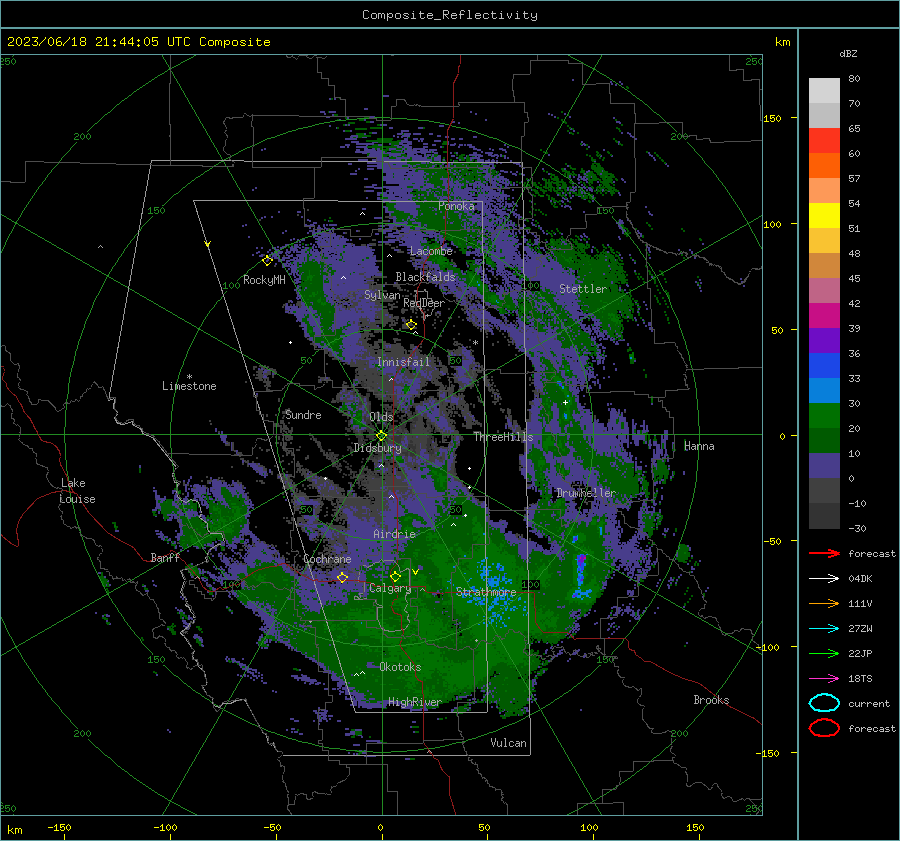Select the magenta dBZ swatch near 39

coord(824,316)
